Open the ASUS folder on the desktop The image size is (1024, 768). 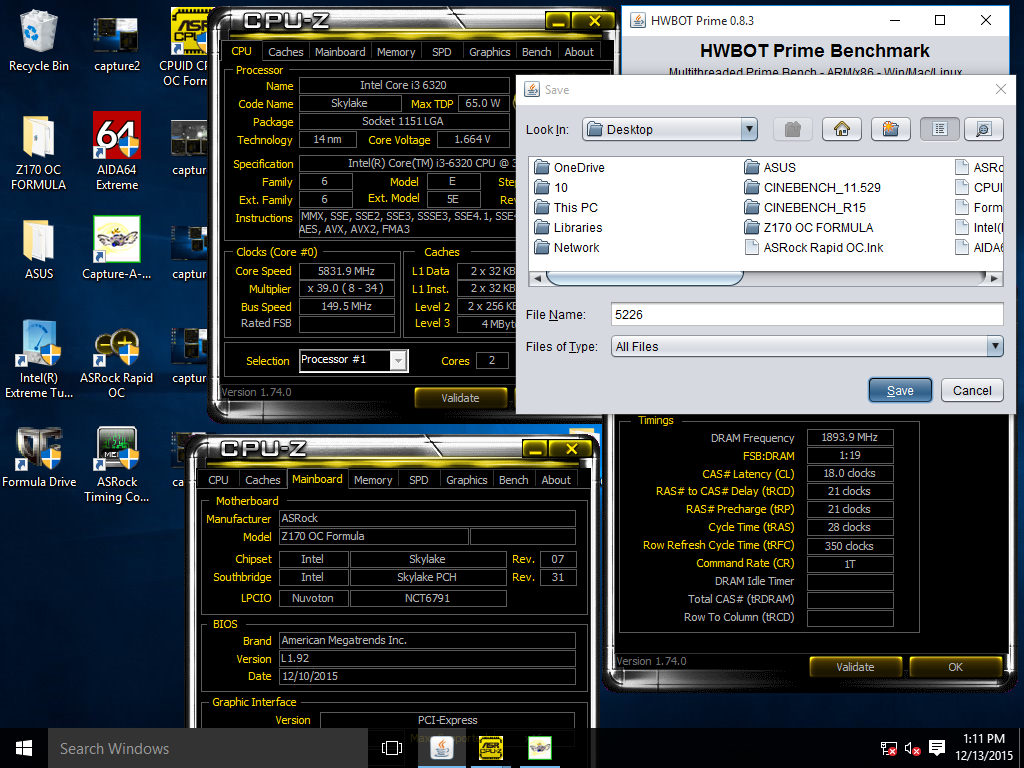[39, 249]
